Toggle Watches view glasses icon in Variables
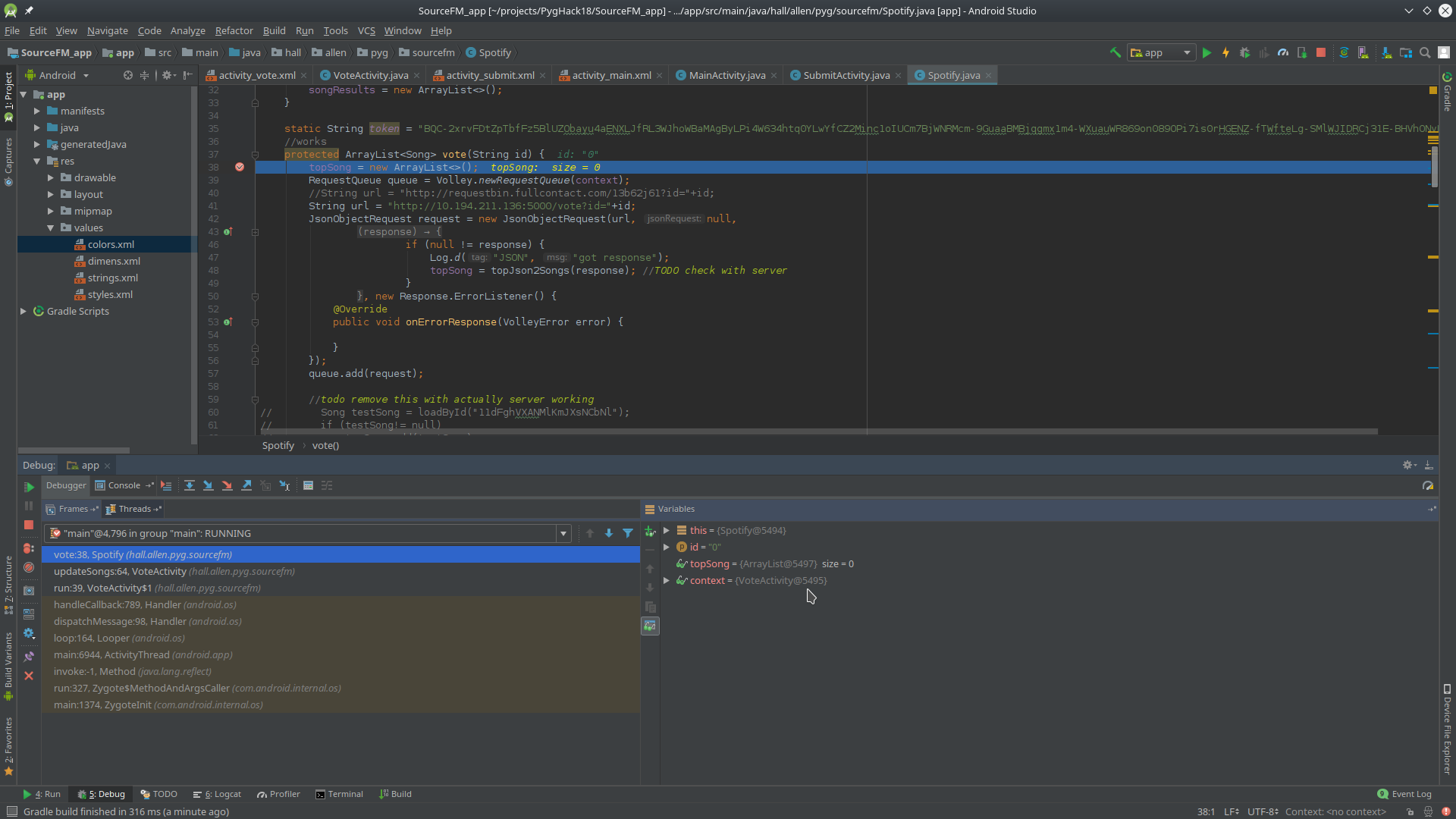The width and height of the screenshot is (1456, 819). (650, 626)
